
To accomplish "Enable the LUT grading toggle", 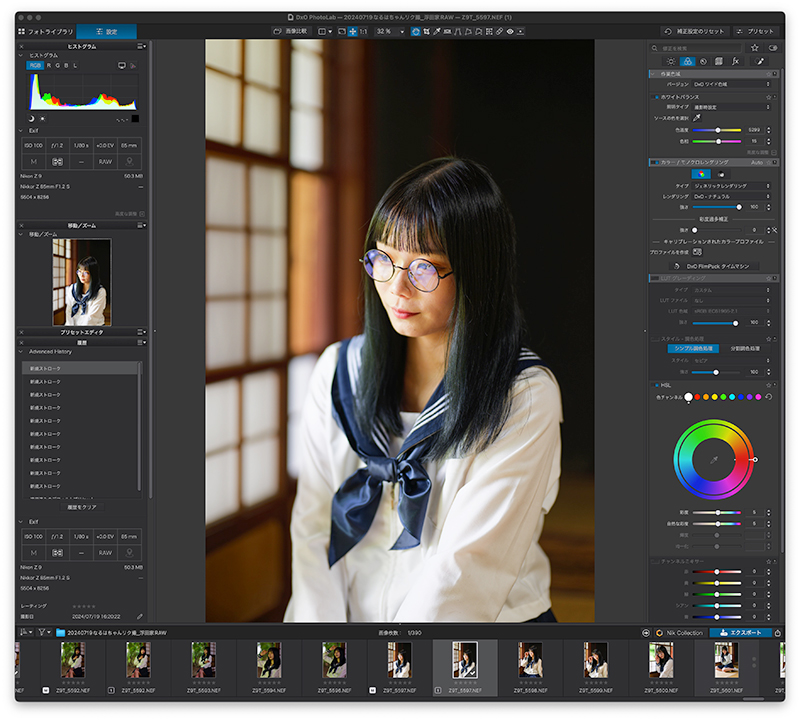I will (x=654, y=278).
